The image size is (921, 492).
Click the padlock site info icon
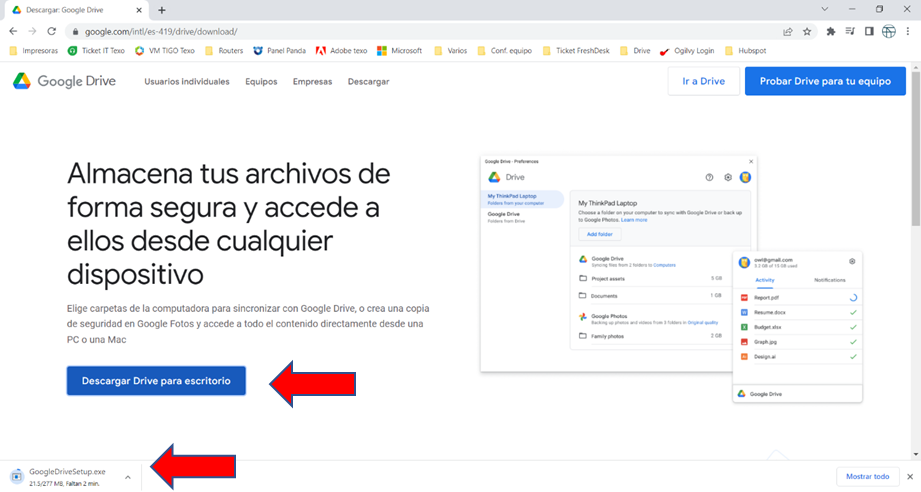pyautogui.click(x=75, y=32)
